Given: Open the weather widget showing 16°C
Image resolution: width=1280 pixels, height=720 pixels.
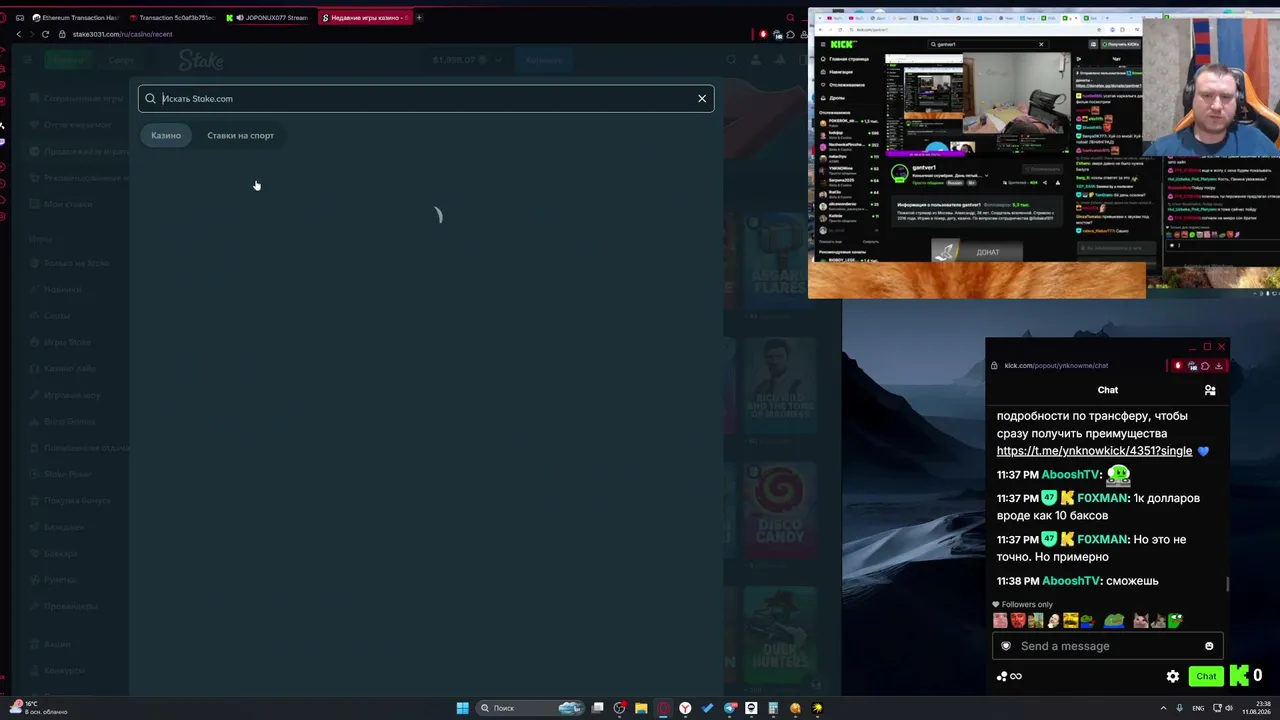Looking at the screenshot, I should click(40, 708).
